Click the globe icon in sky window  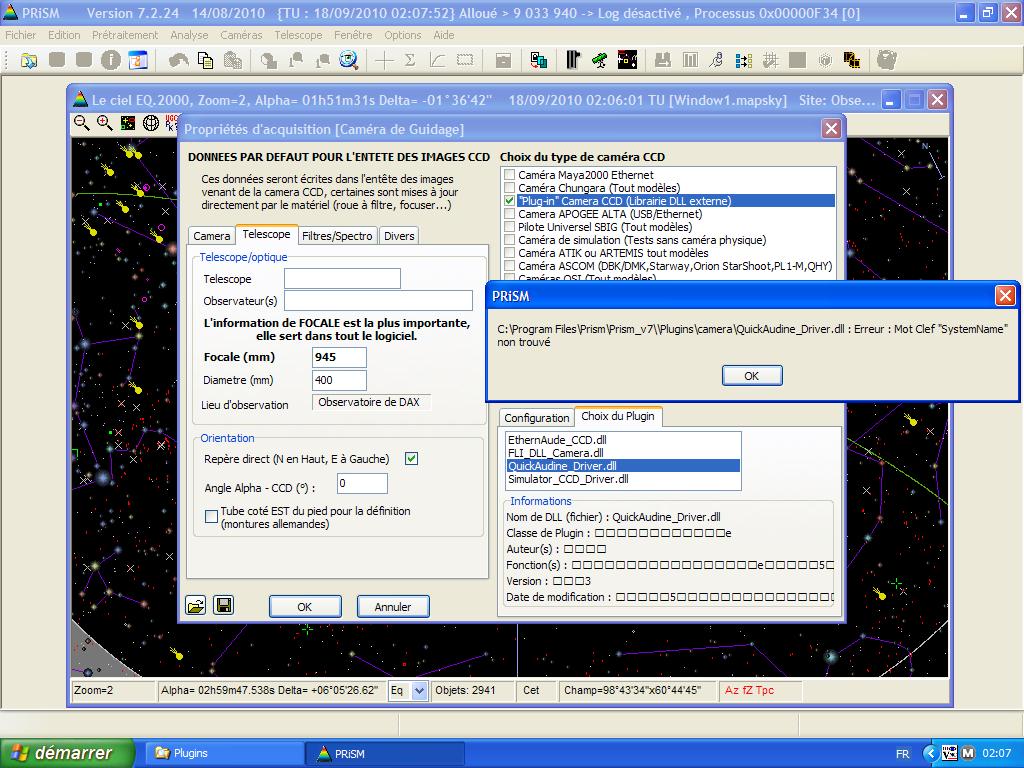151,123
